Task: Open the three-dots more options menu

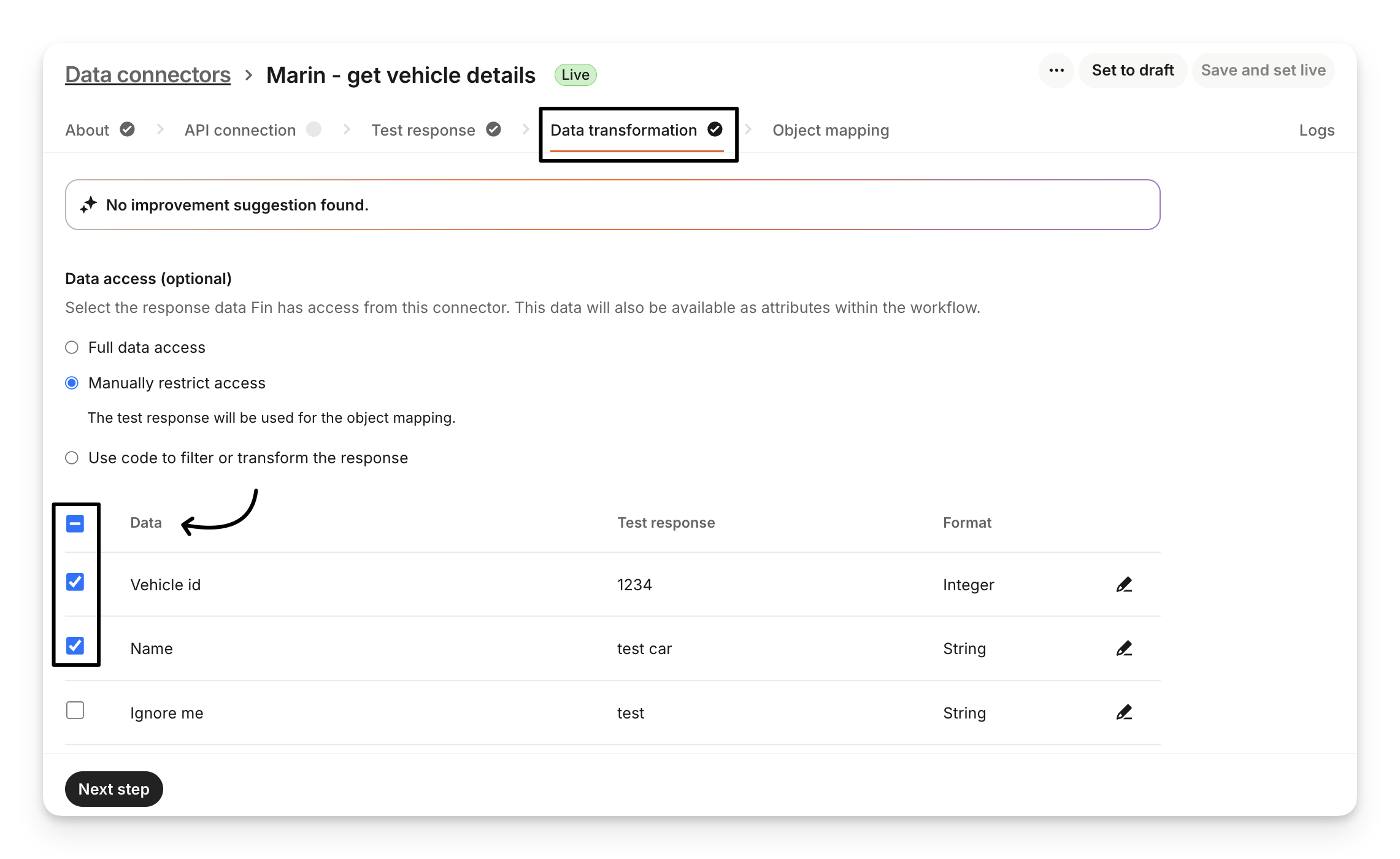Action: pos(1056,71)
